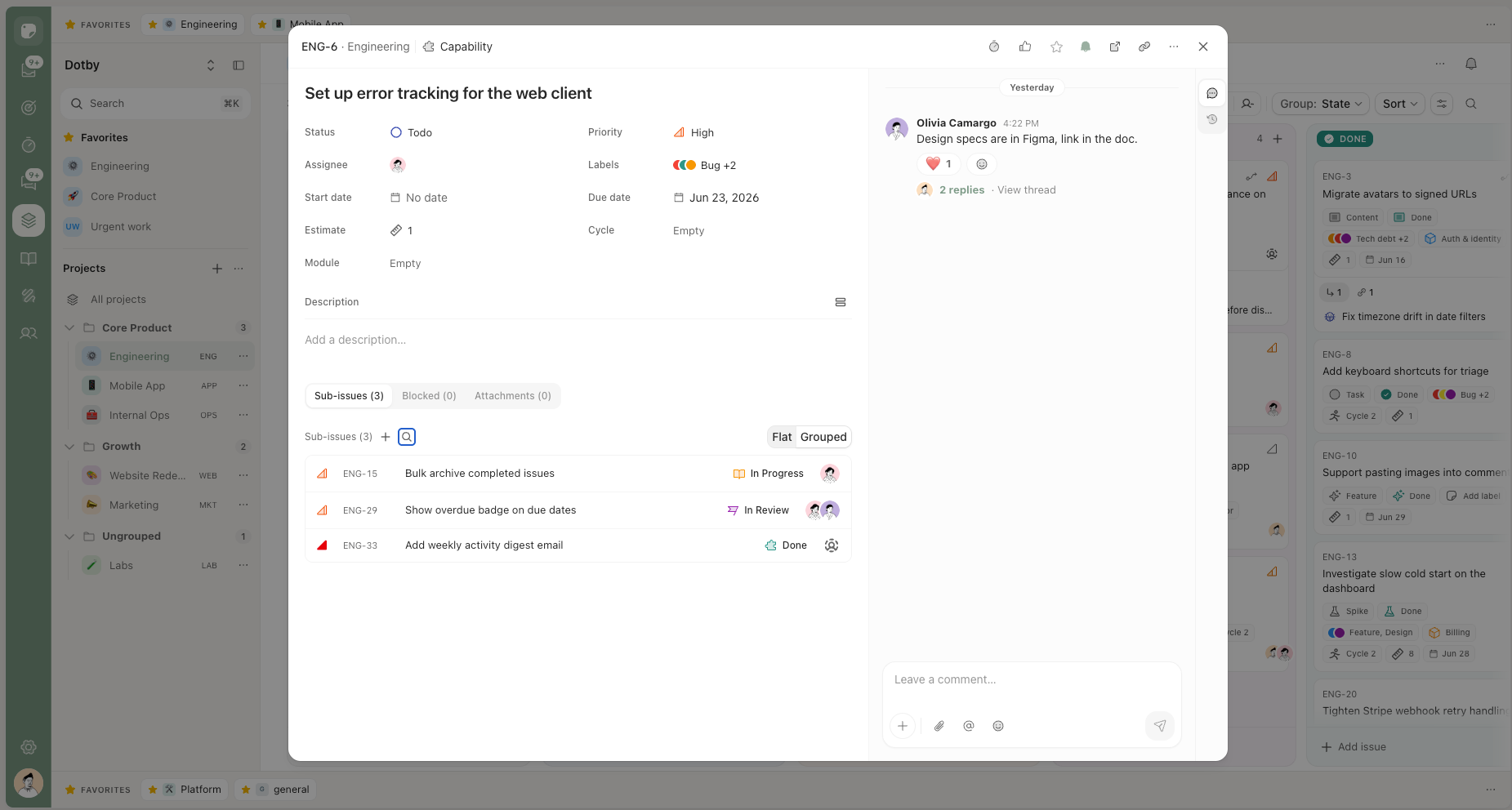Click Engineering breadcrumb in issue header
Screen dimensions: 1512x810
[x=378, y=47]
